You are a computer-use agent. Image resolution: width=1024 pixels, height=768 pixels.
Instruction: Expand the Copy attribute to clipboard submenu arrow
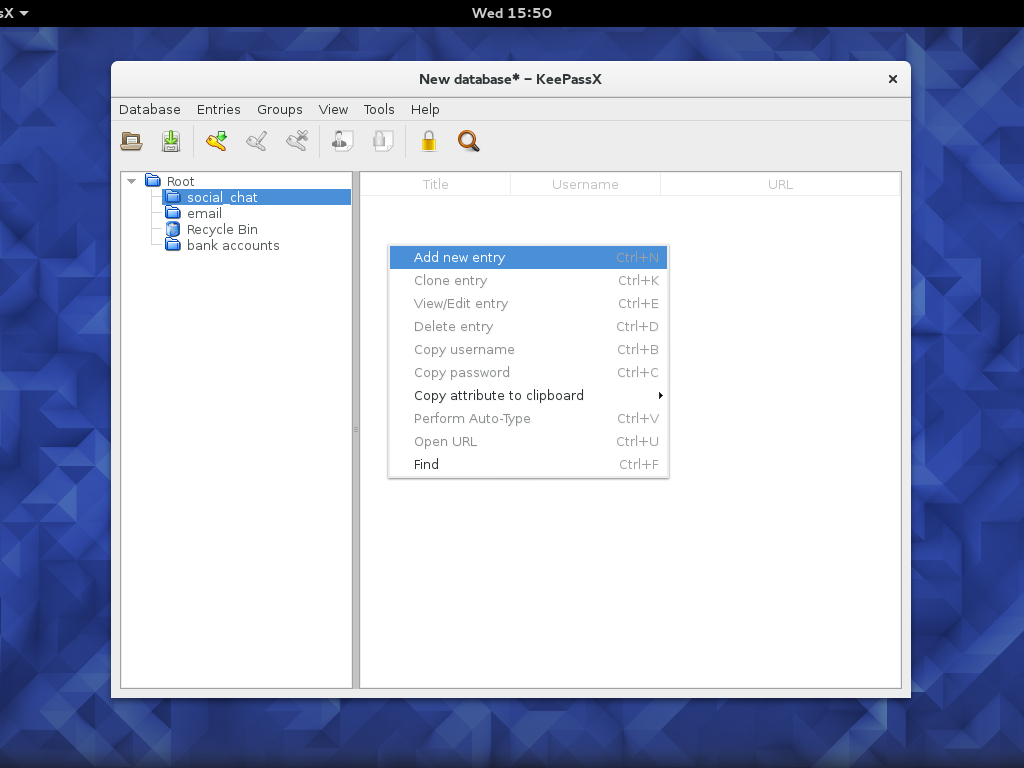[661, 395]
